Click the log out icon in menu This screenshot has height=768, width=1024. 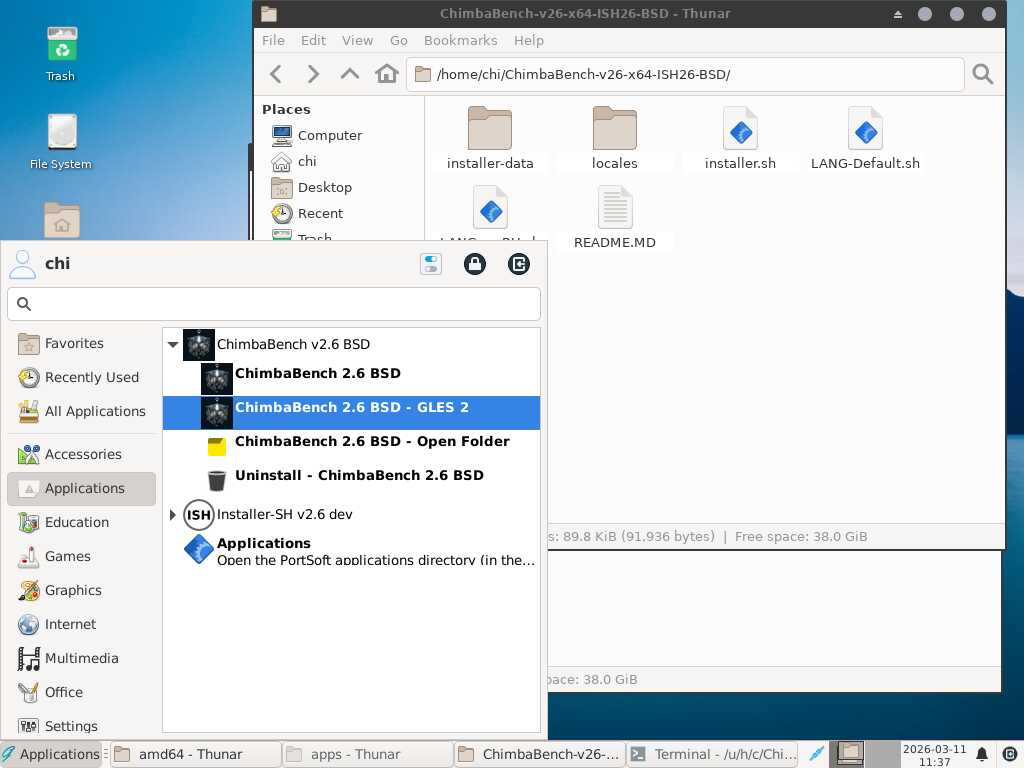coord(519,264)
